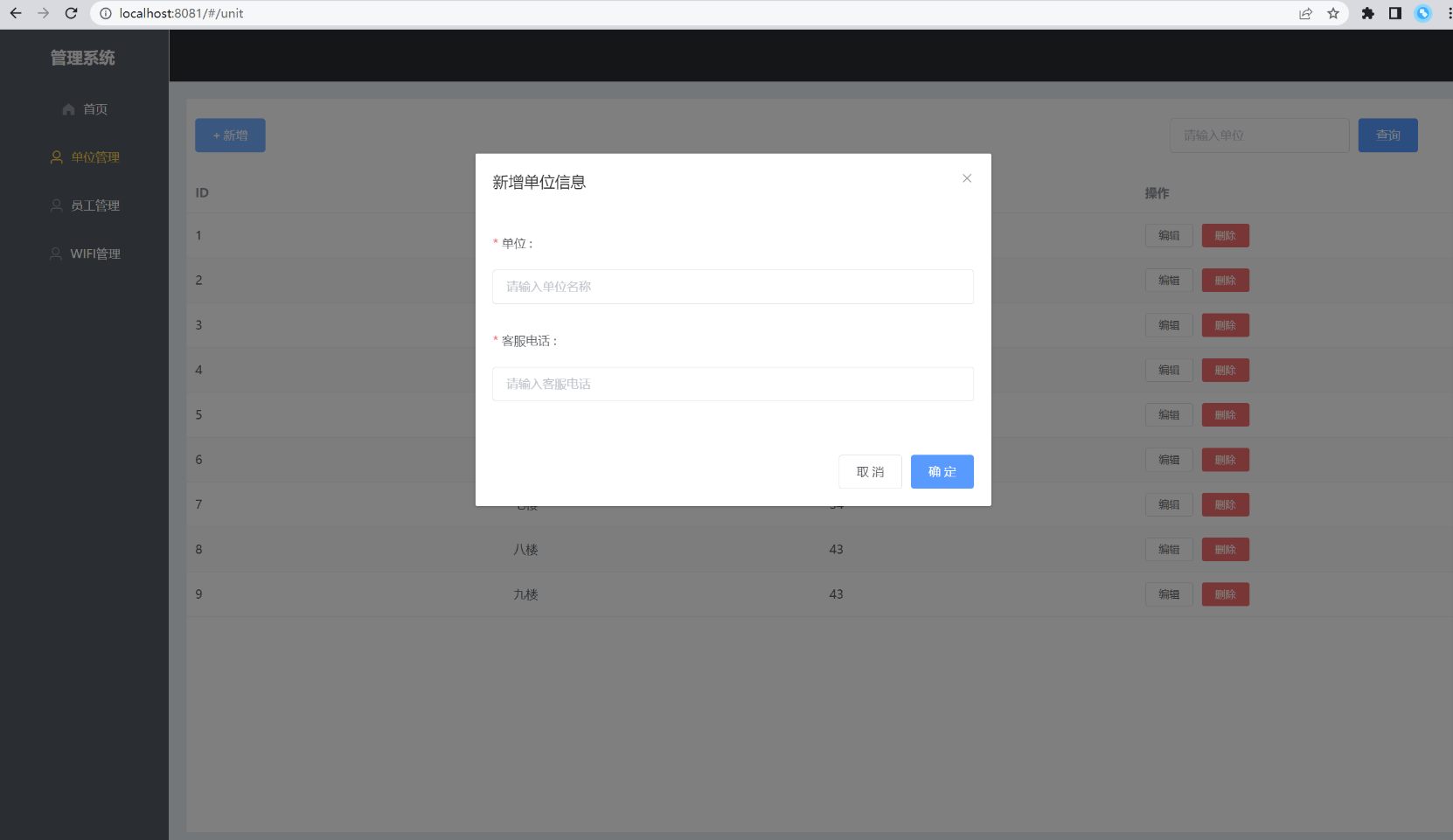Click the browser reload icon
The height and width of the screenshot is (840, 1453).
click(72, 13)
